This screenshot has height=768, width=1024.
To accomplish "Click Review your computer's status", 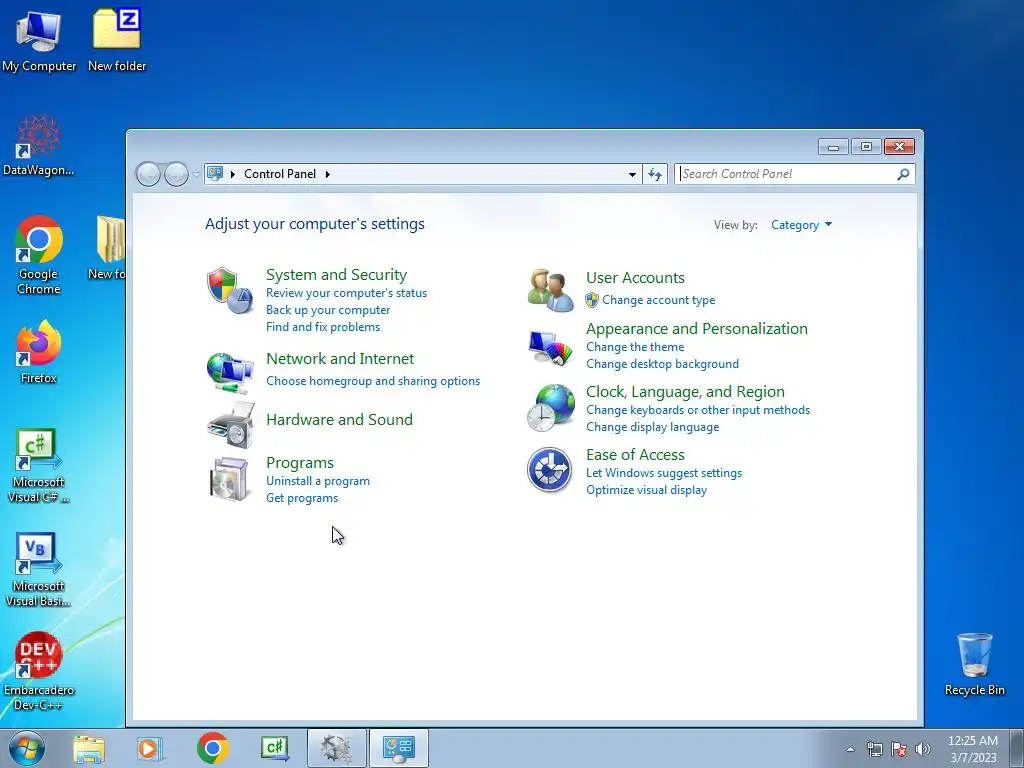I will tap(346, 293).
